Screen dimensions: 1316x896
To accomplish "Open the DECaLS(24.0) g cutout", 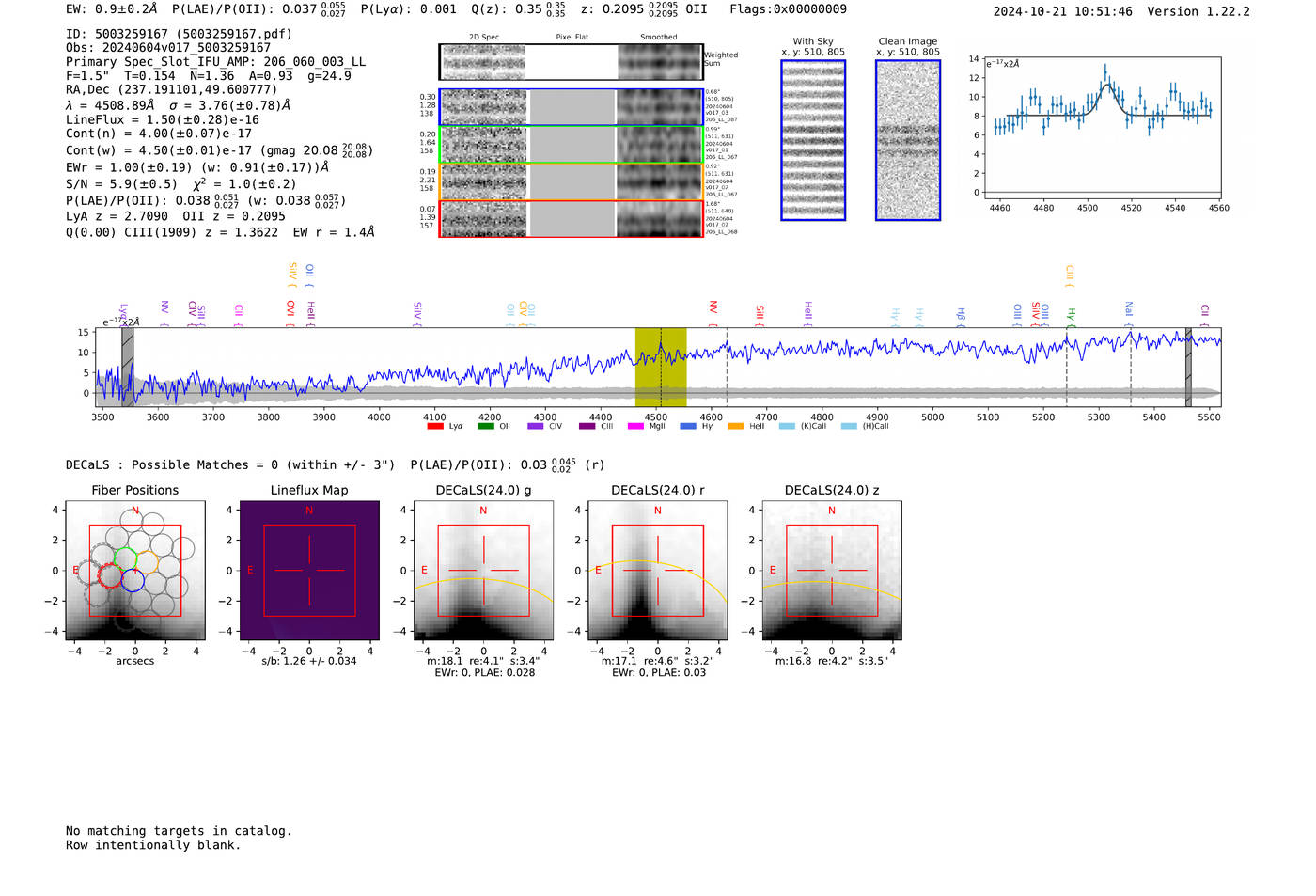I will (483, 571).
